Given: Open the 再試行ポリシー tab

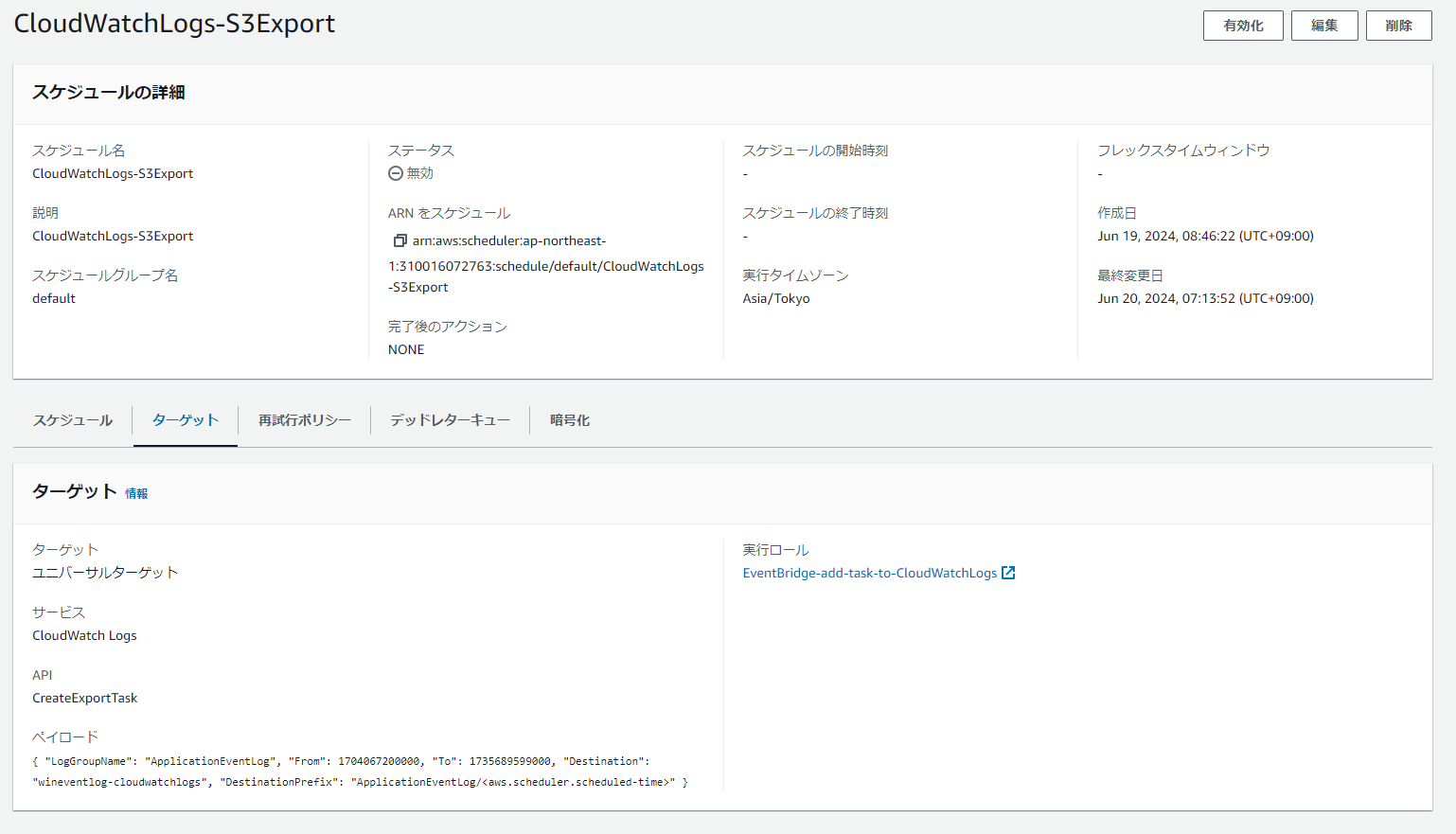Looking at the screenshot, I should (303, 420).
